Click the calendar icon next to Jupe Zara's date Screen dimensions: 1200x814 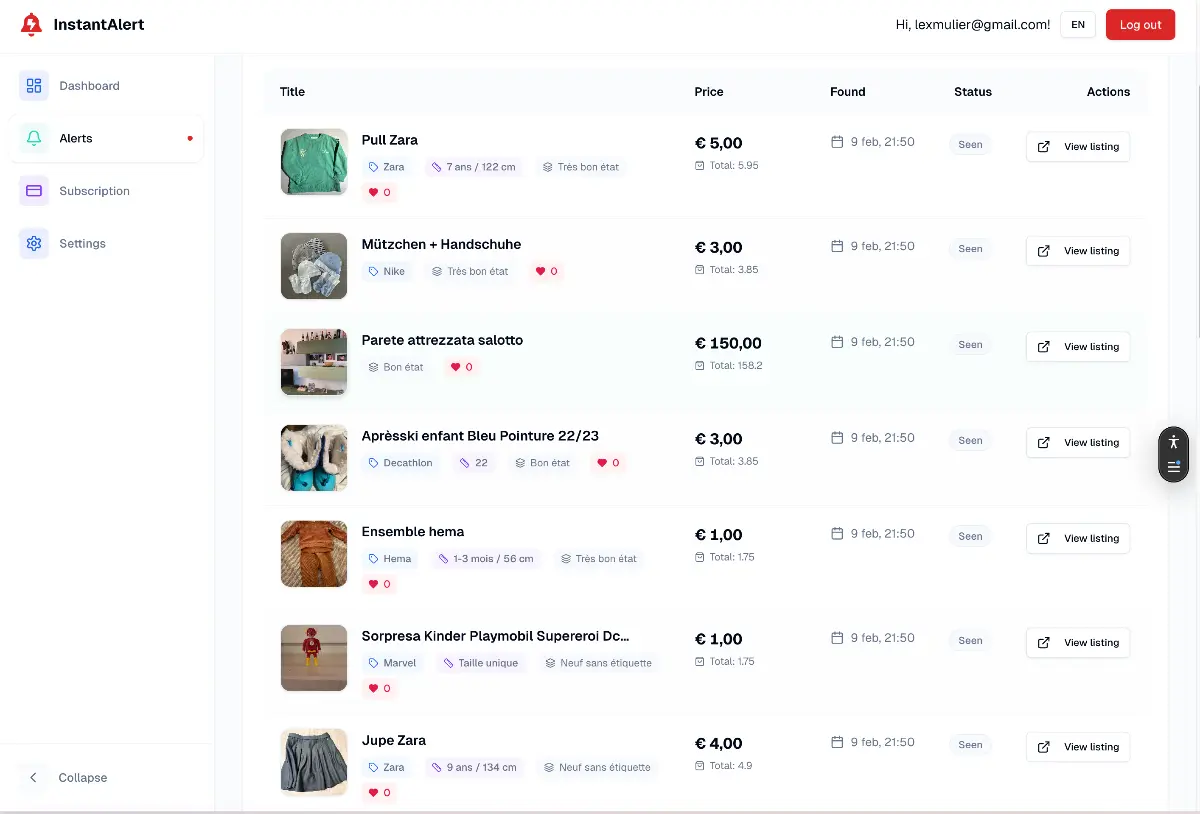tap(838, 741)
